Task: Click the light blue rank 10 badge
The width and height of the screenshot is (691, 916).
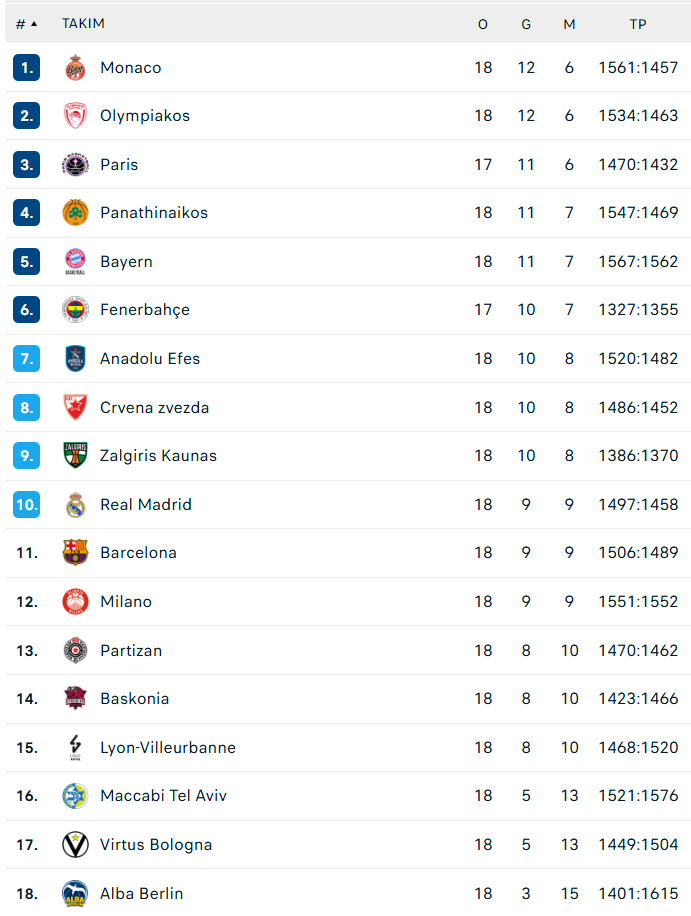Action: (x=27, y=505)
